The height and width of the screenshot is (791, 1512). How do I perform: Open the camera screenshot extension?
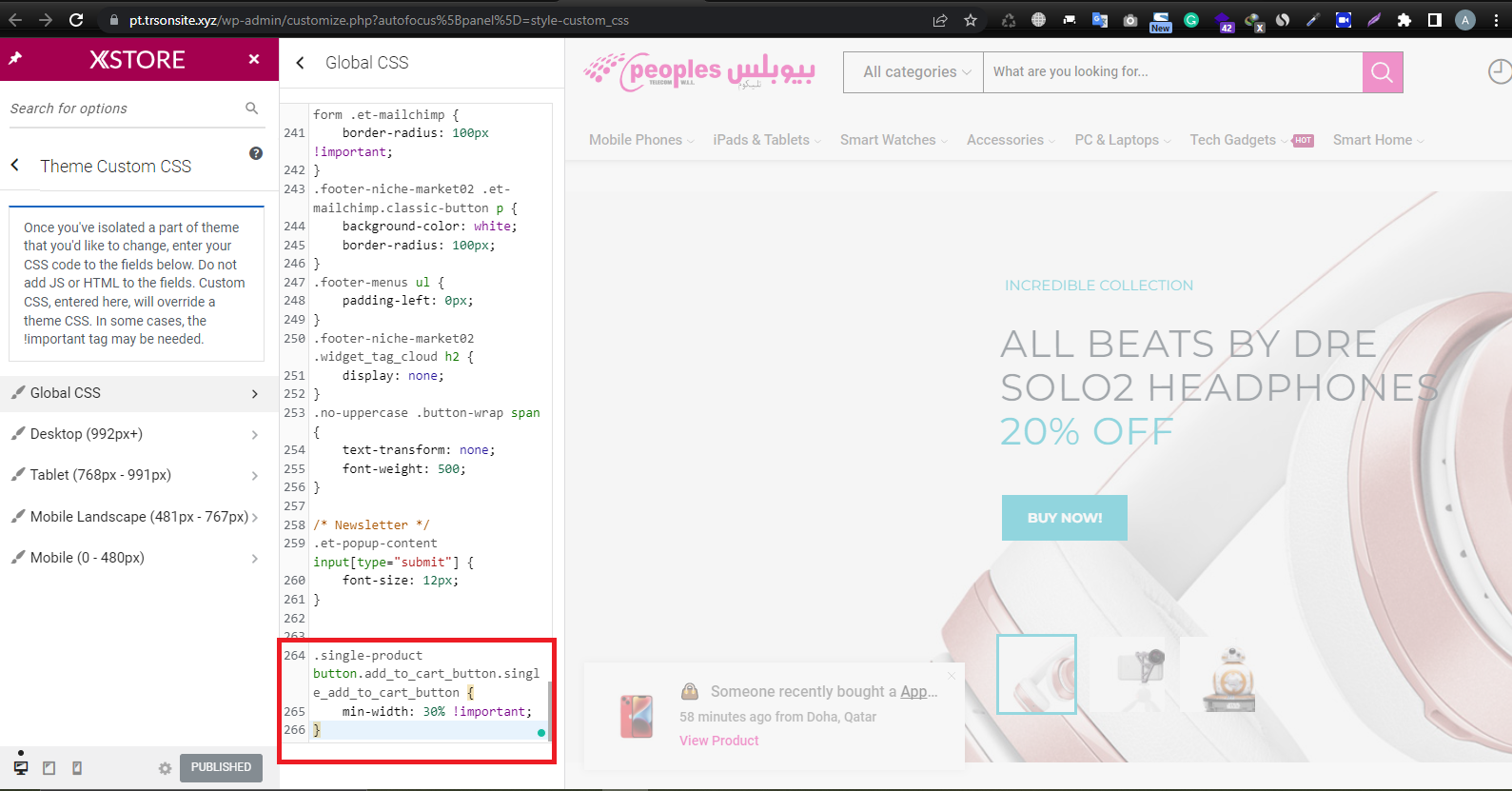1130,20
